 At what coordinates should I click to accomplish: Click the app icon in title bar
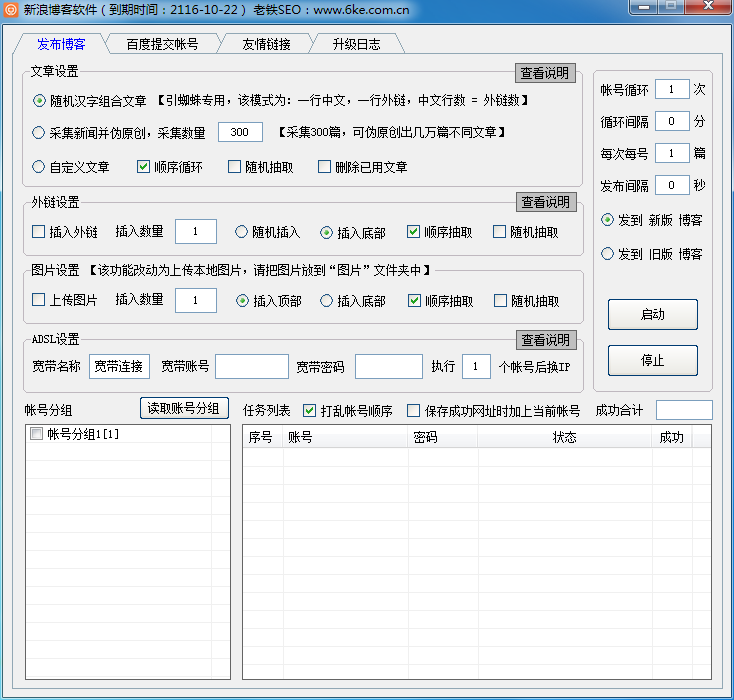12,8
